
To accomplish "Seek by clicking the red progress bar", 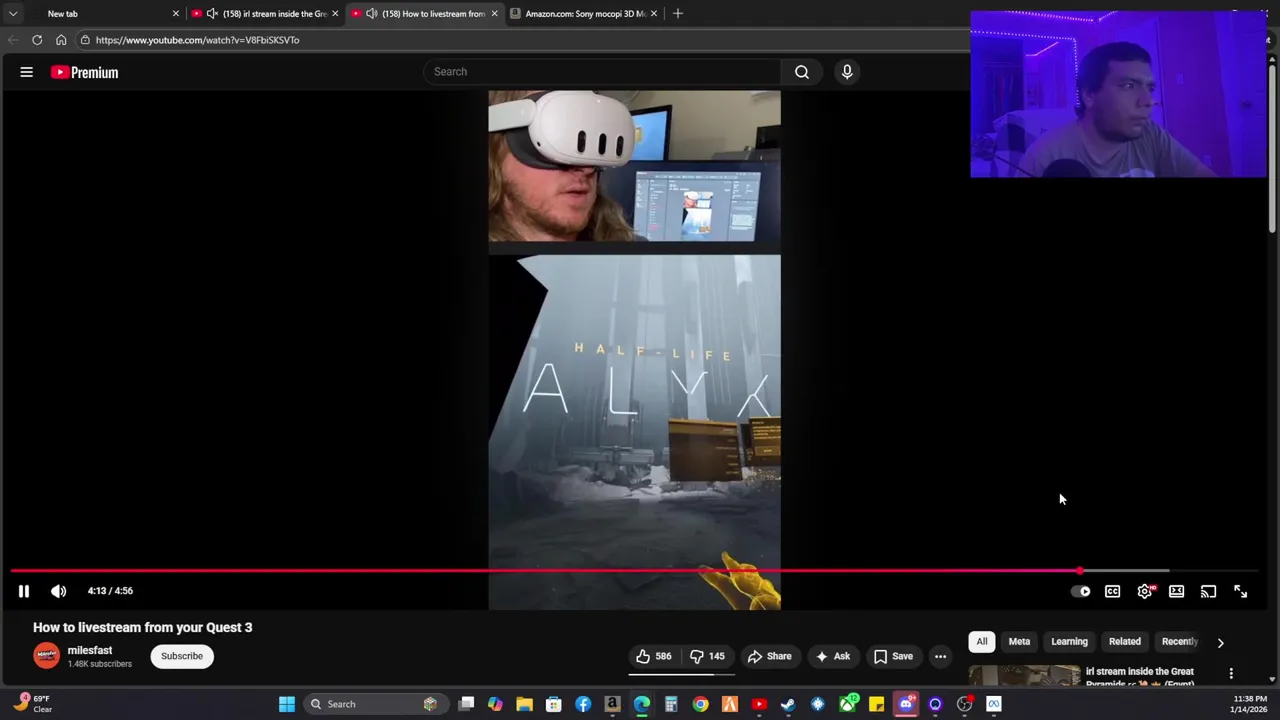I will 546,571.
